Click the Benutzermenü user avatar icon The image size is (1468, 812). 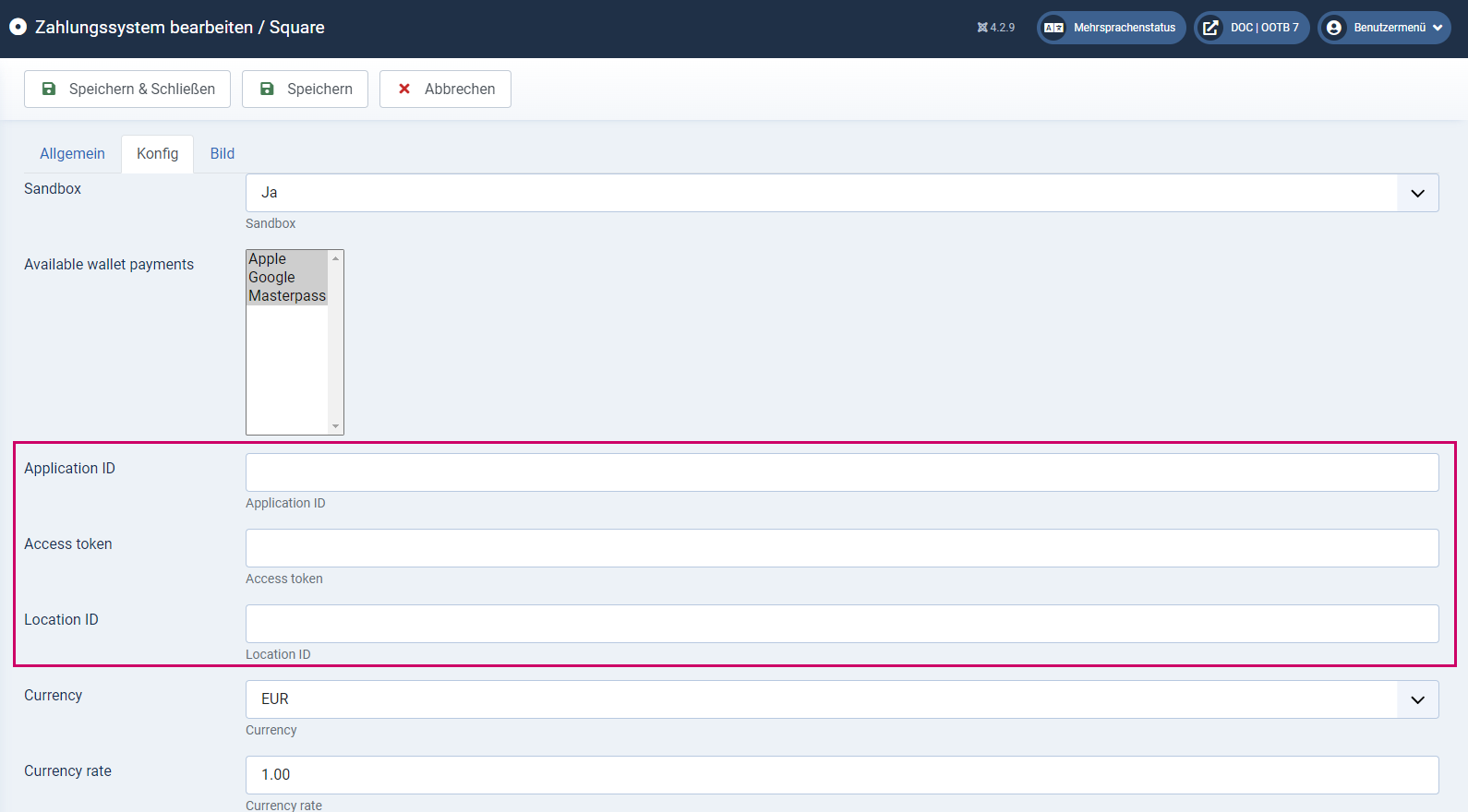(x=1334, y=28)
